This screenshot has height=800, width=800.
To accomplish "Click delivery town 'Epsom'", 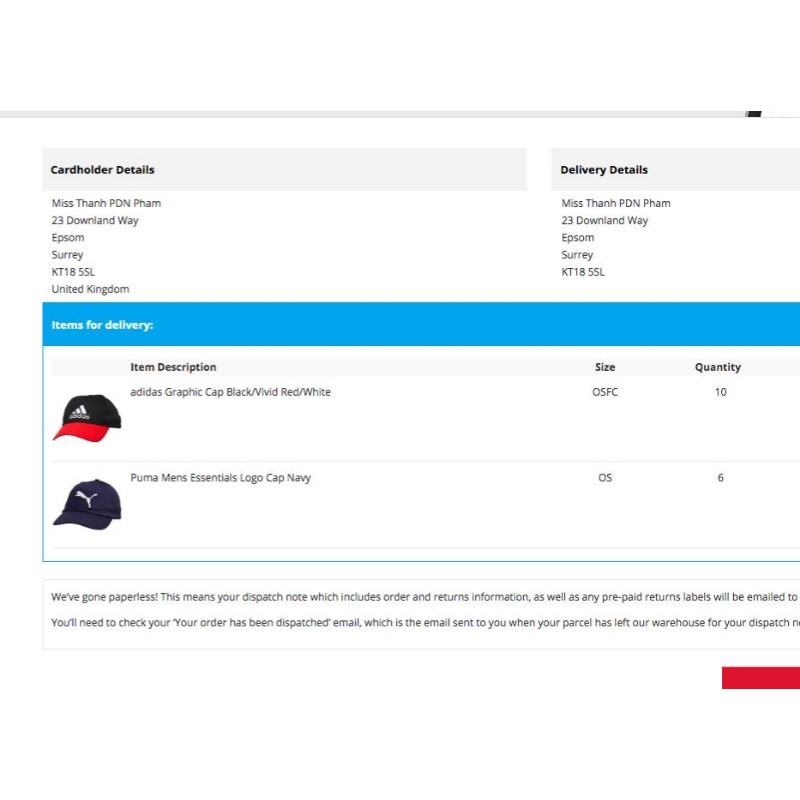I will click(x=578, y=238).
